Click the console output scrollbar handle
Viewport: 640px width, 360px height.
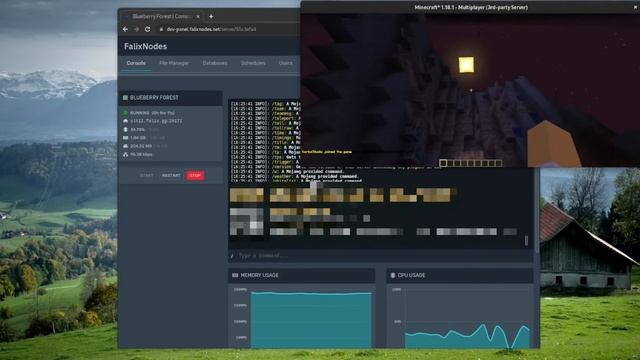(526, 241)
